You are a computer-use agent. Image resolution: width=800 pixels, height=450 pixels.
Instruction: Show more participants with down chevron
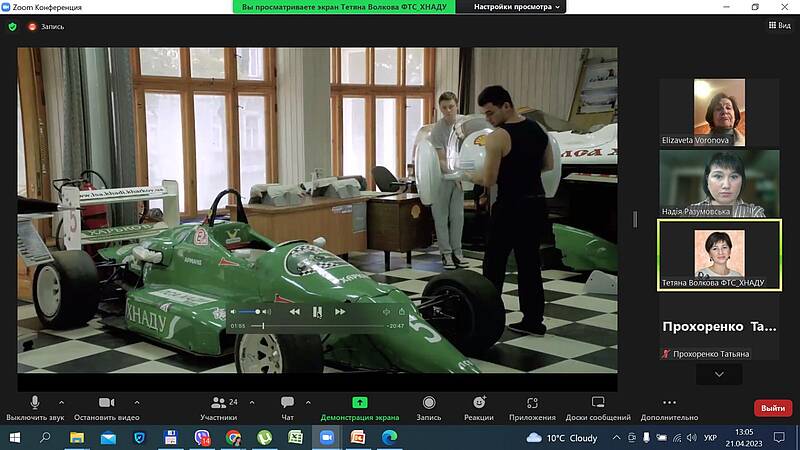click(719, 374)
